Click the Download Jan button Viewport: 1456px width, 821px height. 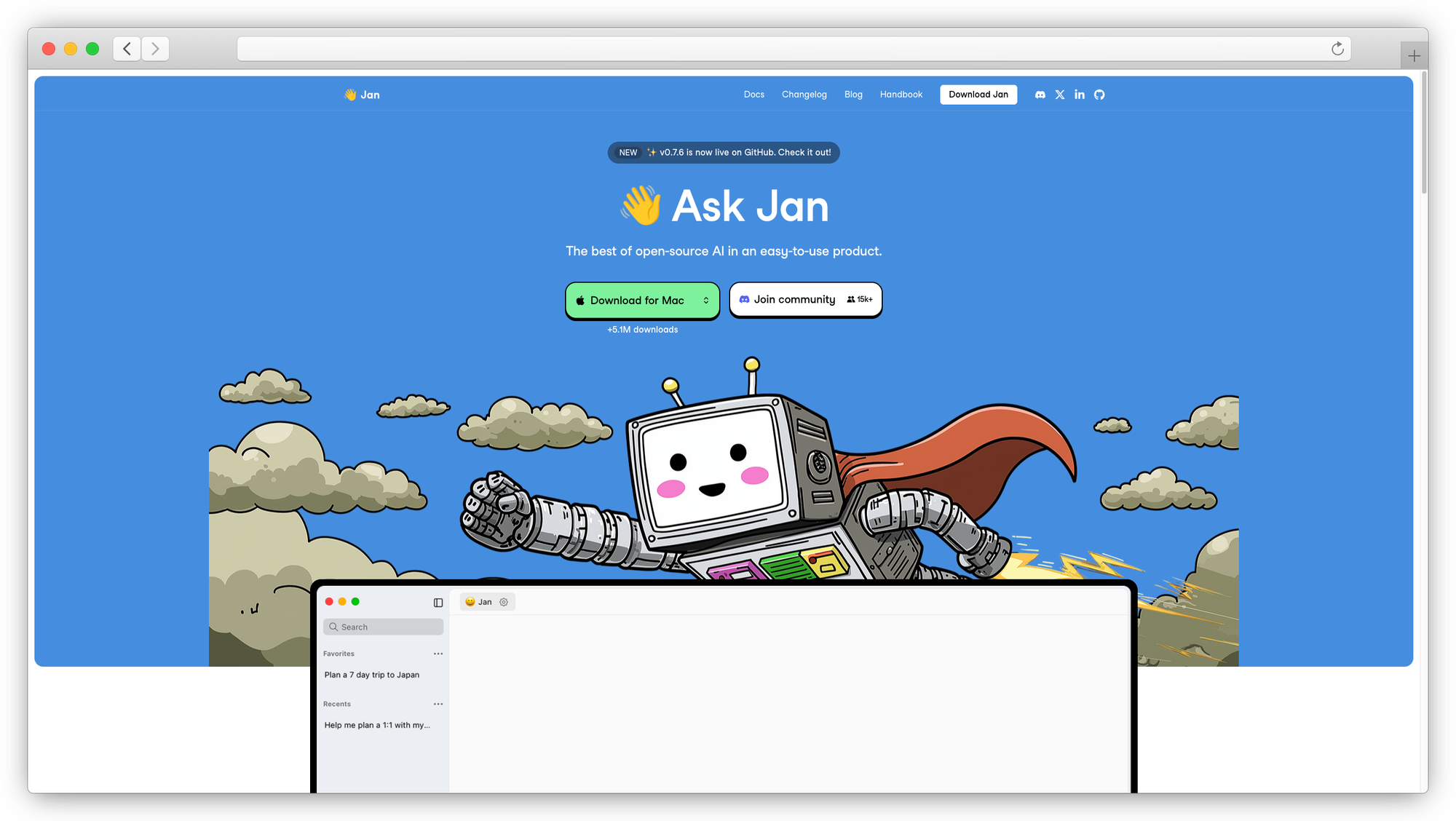(x=978, y=95)
